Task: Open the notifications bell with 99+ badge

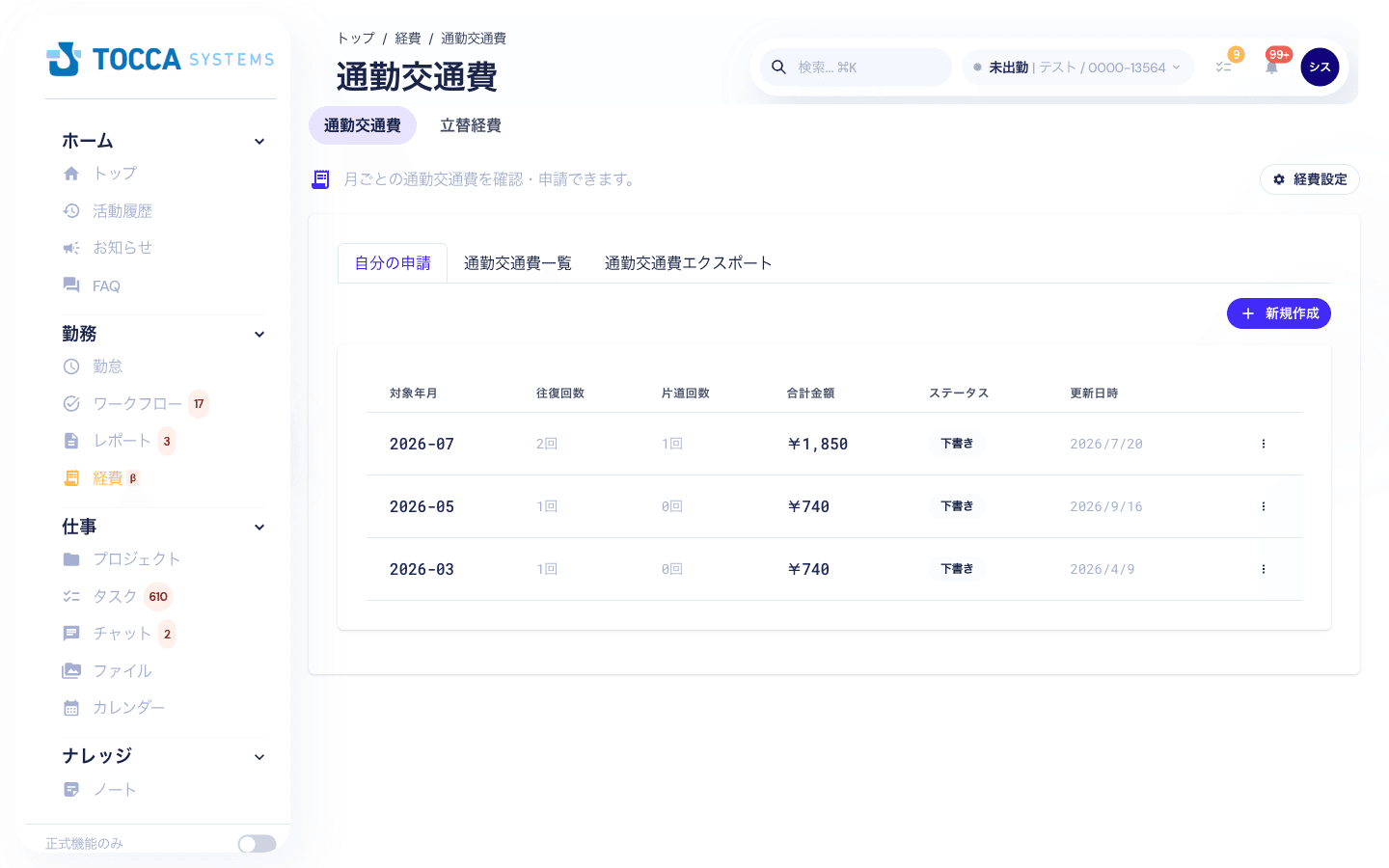Action: (1271, 68)
